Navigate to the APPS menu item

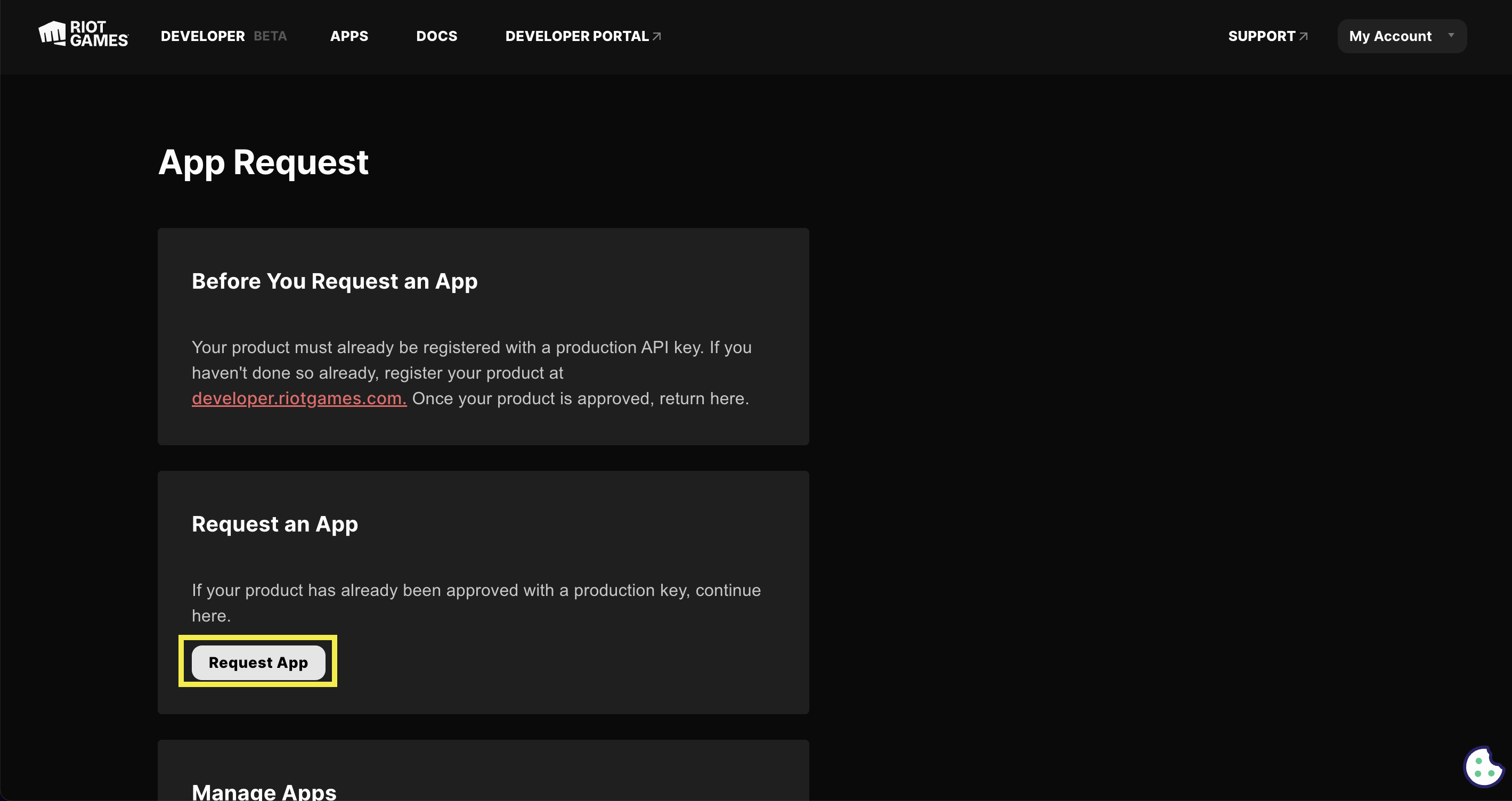pos(349,36)
